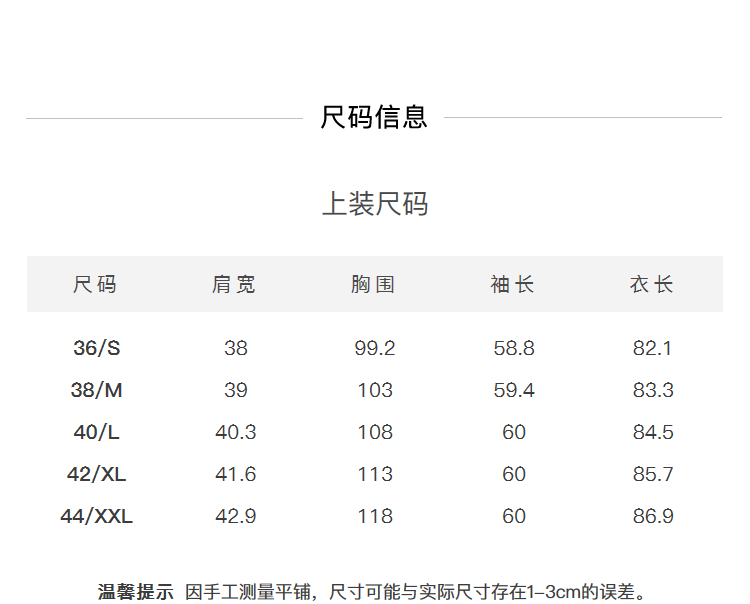Click the 113 chest value for 42/XL
Screen dimensions: 750x604
pos(375,474)
